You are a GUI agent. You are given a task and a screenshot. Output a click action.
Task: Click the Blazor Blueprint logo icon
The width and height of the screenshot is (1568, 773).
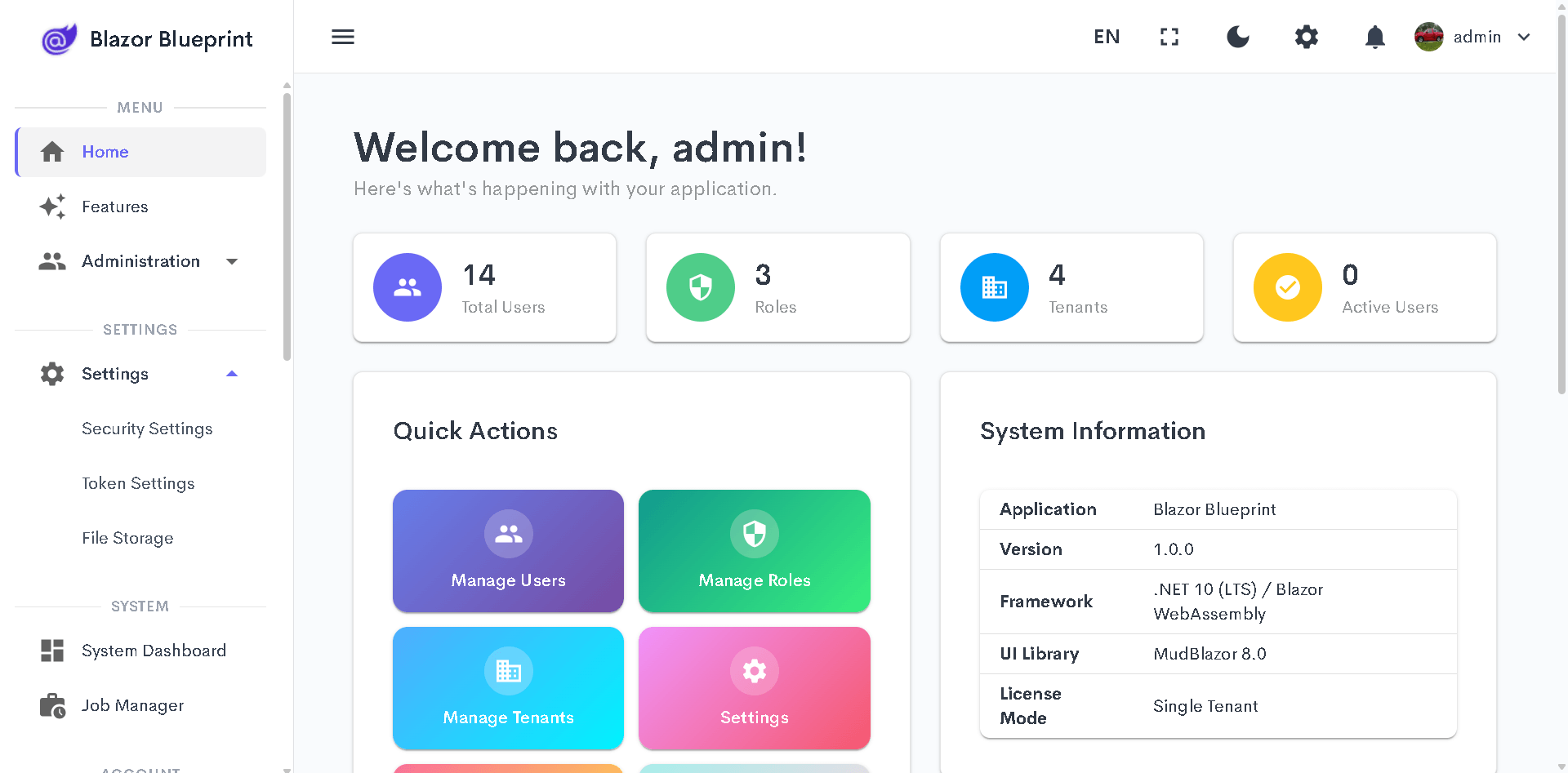tap(58, 38)
